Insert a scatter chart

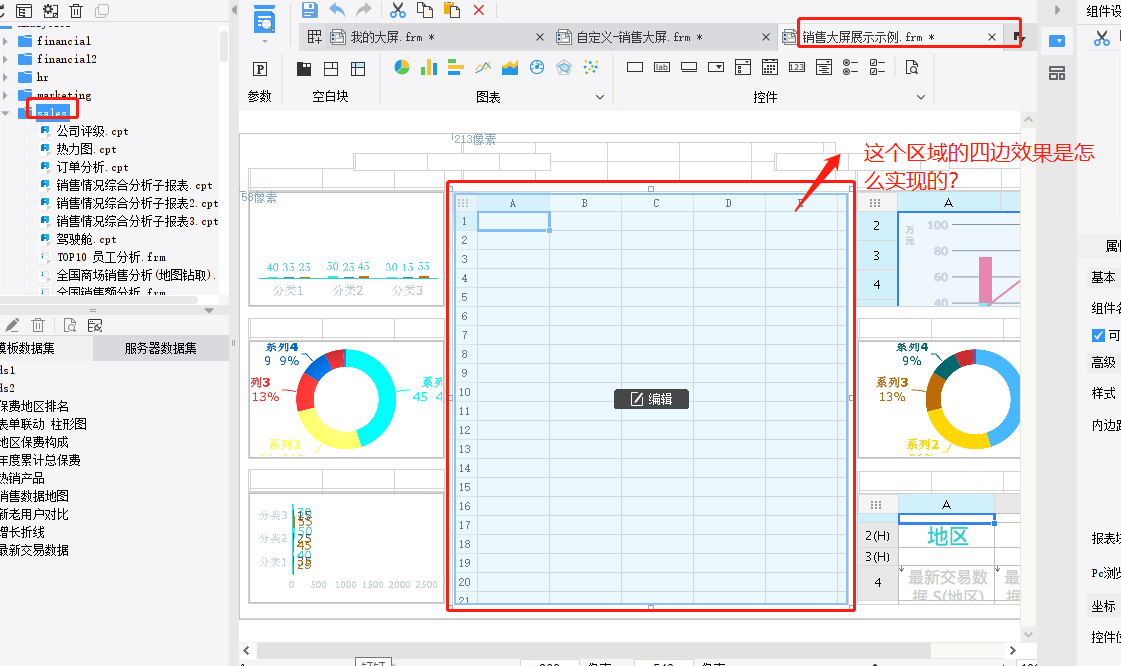[x=591, y=67]
